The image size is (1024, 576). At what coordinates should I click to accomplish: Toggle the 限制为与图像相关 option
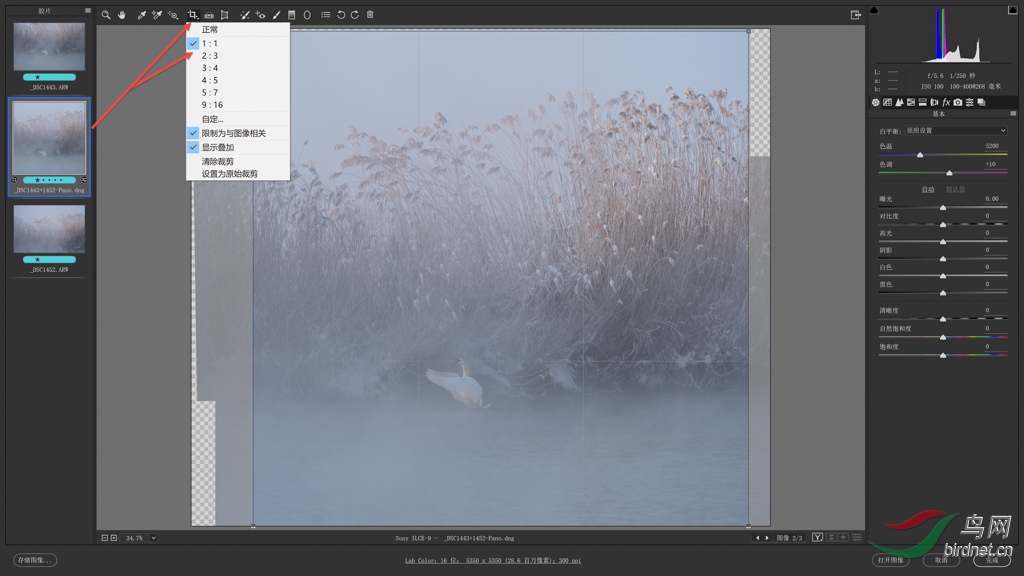point(233,133)
